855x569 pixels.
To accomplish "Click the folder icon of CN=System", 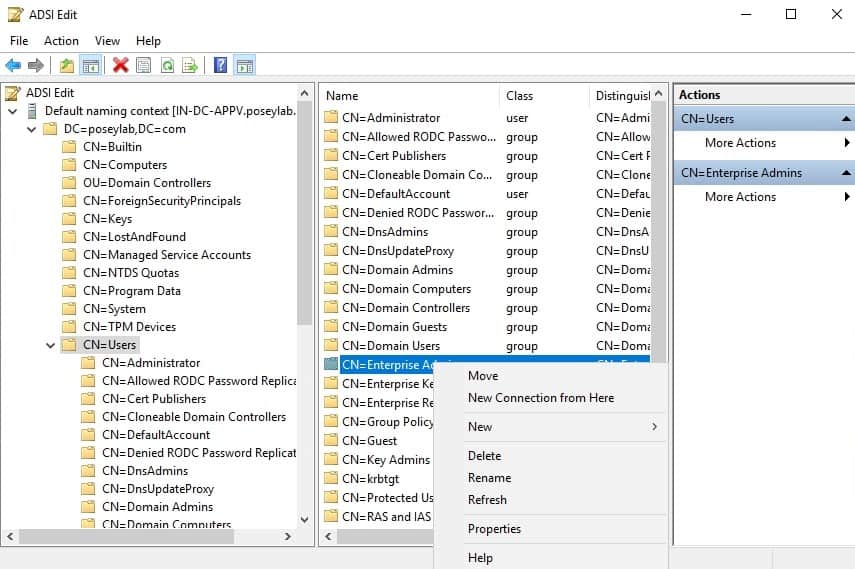I will (x=69, y=309).
